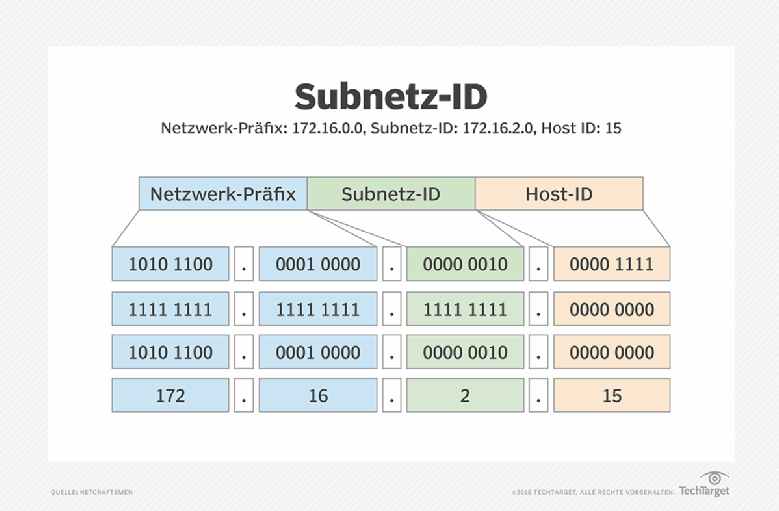This screenshot has width=779, height=511.
Task: Select the orange Host-ID header box
Action: pyautogui.click(x=559, y=194)
